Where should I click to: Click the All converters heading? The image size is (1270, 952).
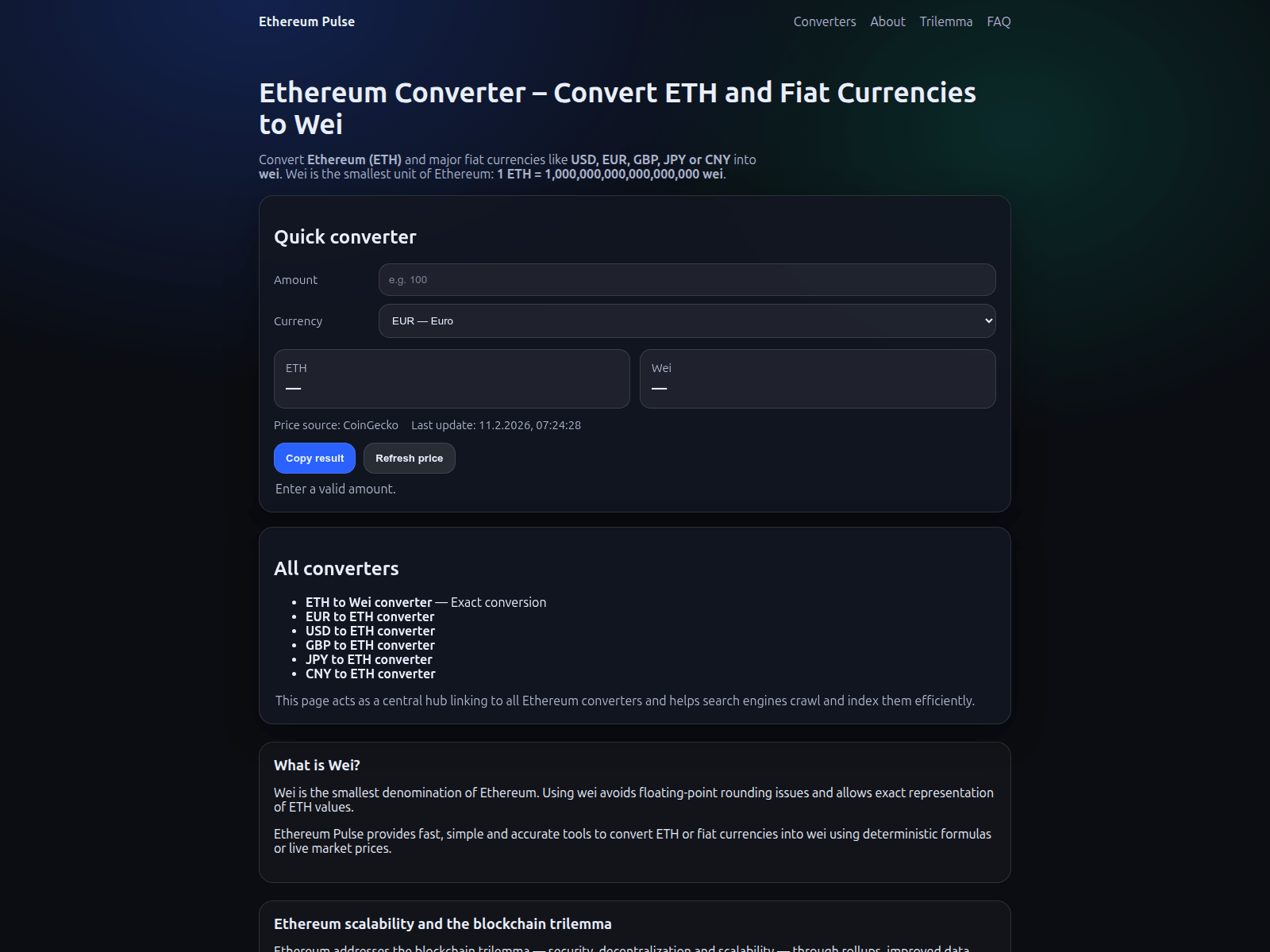[336, 569]
